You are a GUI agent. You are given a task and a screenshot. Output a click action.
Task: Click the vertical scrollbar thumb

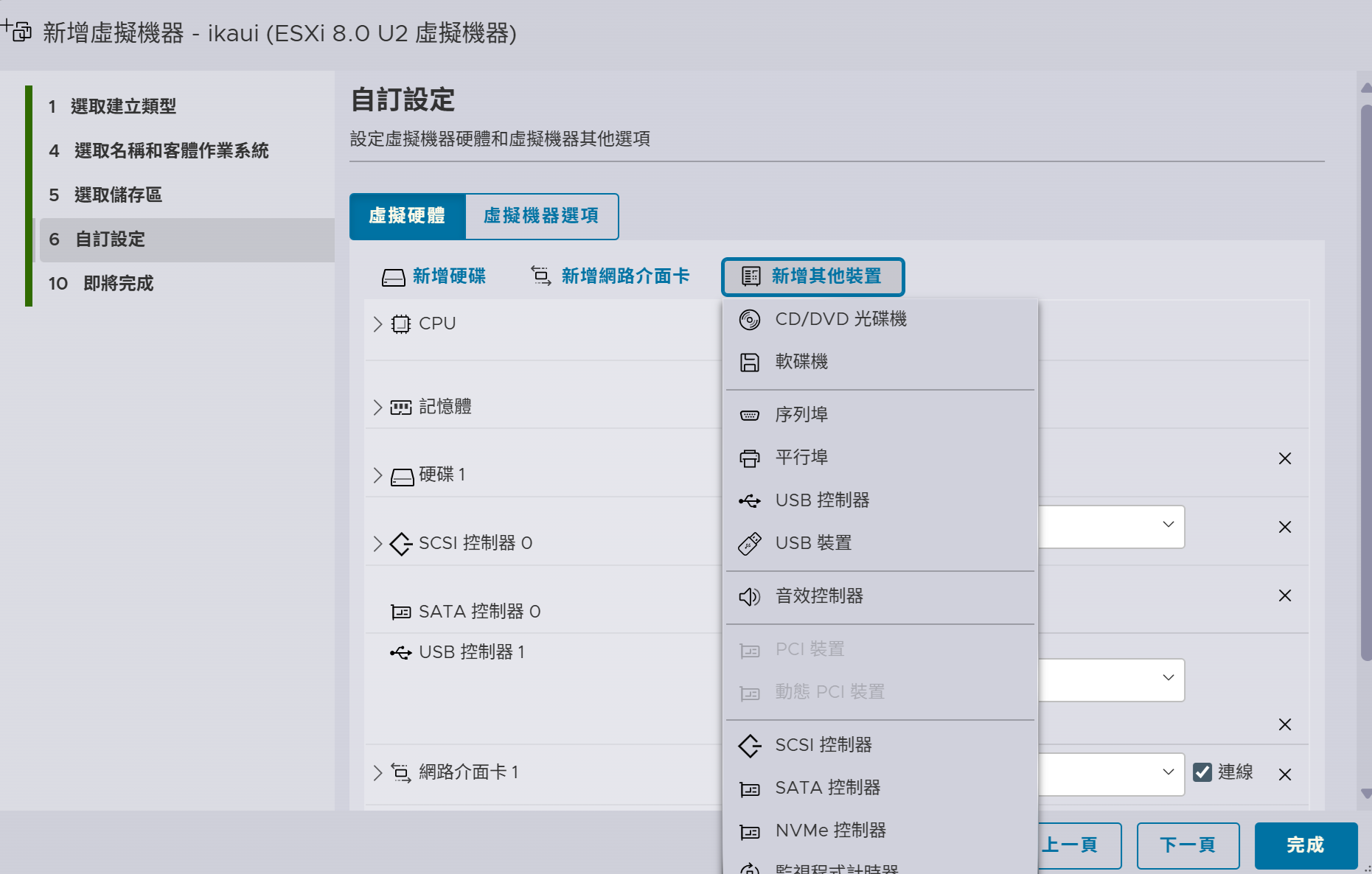pyautogui.click(x=1365, y=382)
